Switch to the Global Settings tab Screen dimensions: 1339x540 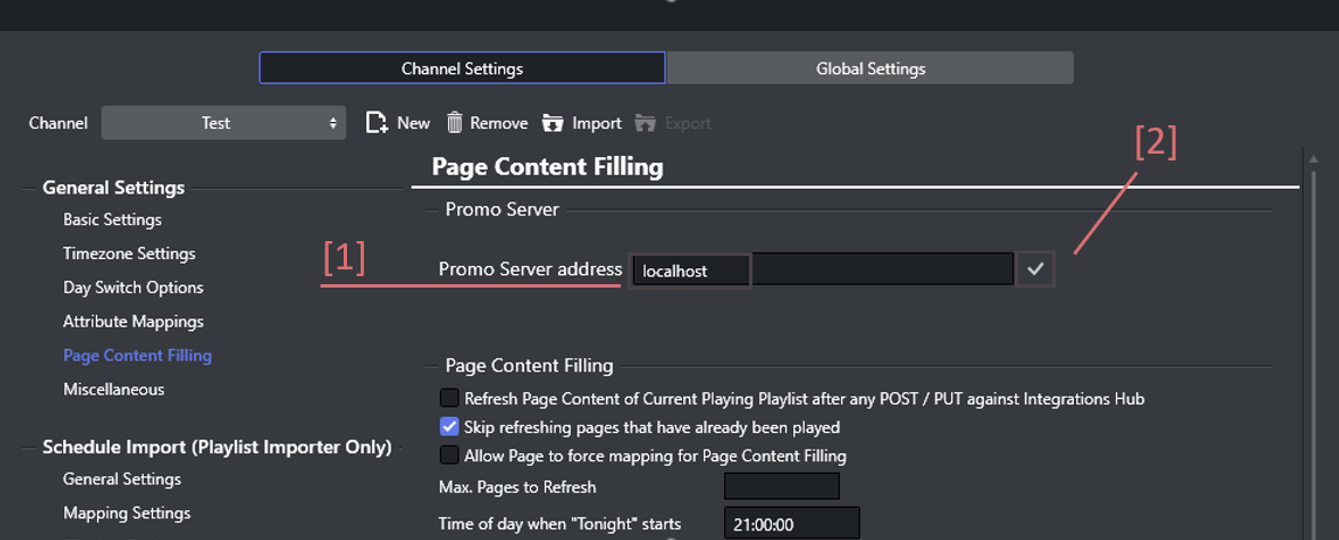(x=870, y=68)
